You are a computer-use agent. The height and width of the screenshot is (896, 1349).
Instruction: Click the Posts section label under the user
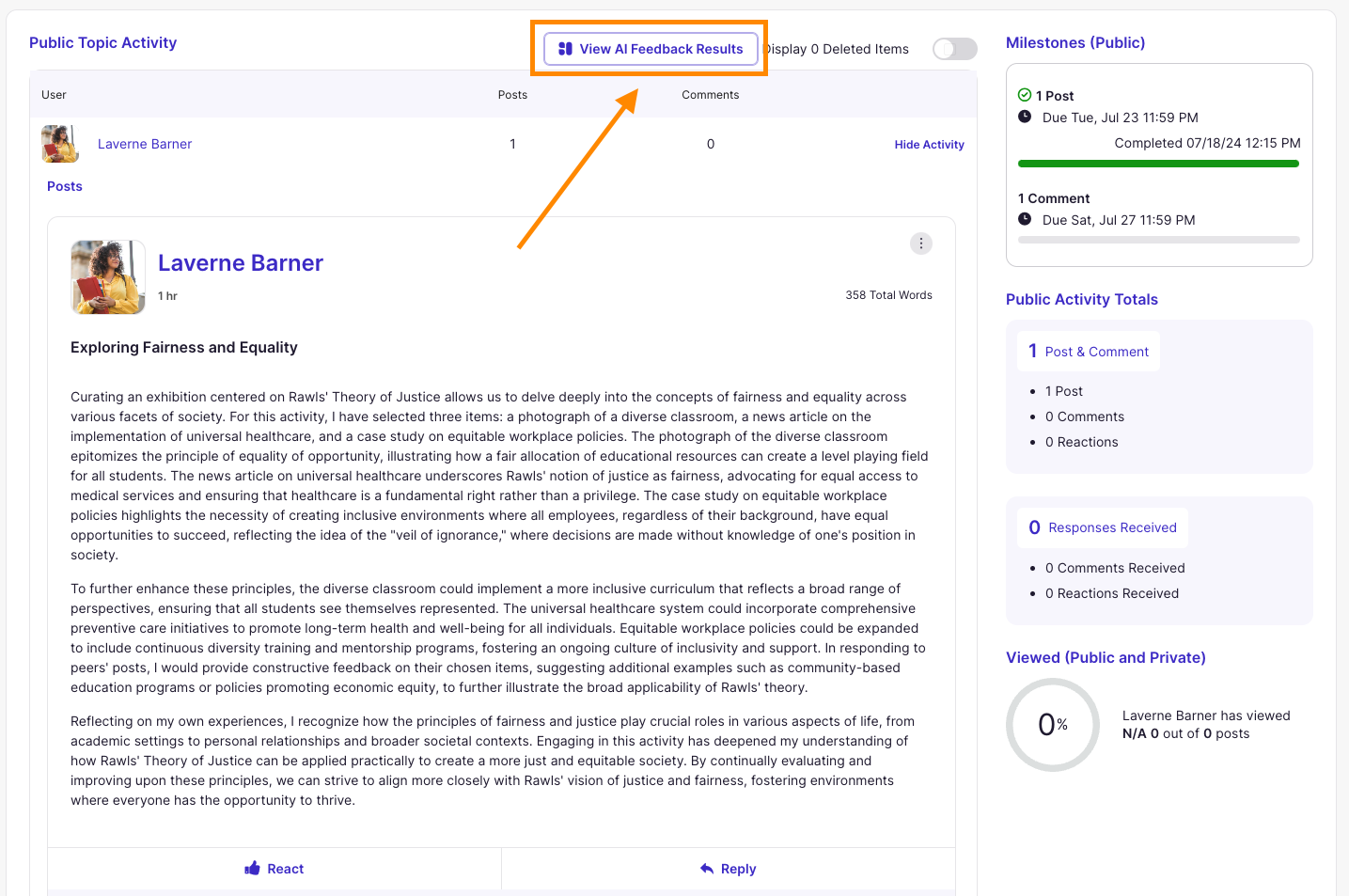pos(65,186)
